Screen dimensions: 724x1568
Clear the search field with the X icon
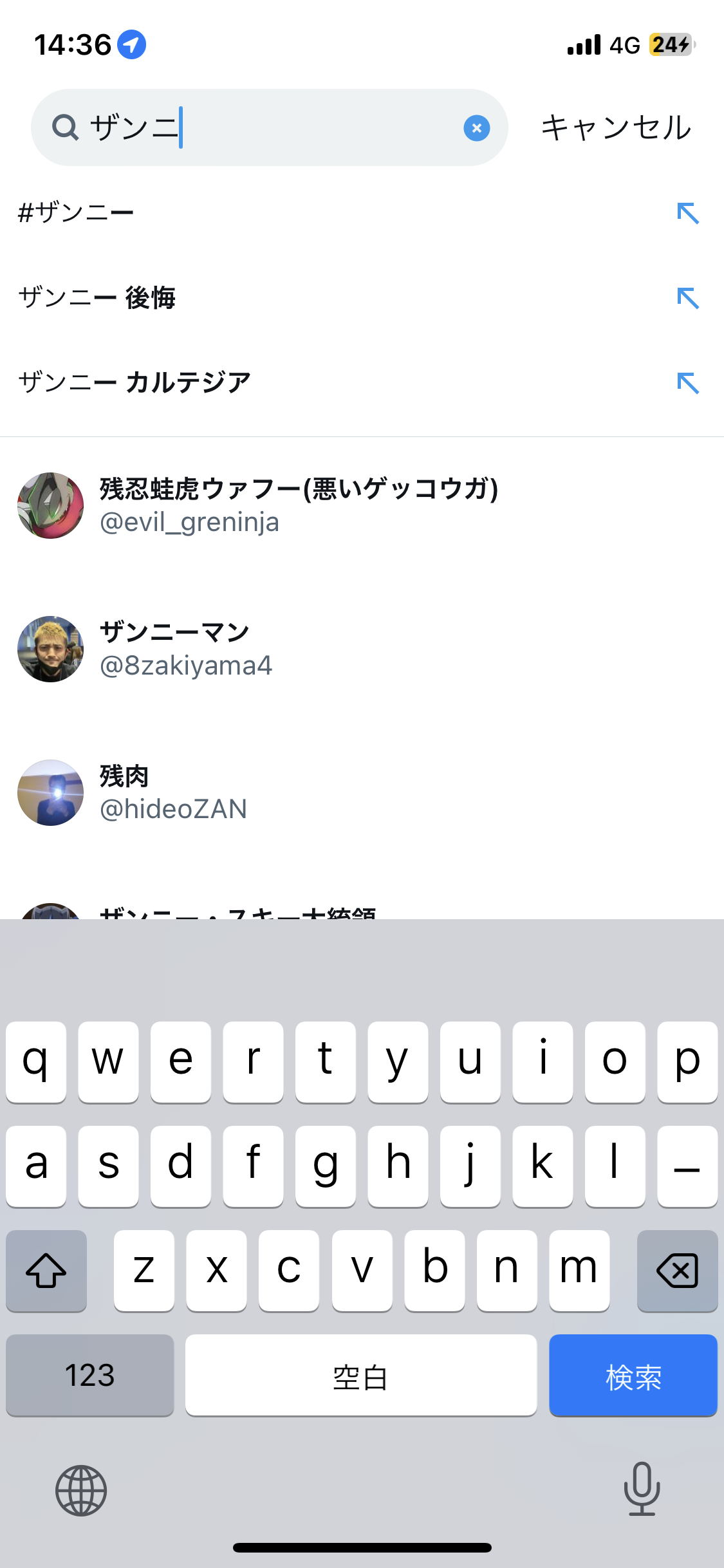pos(476,128)
